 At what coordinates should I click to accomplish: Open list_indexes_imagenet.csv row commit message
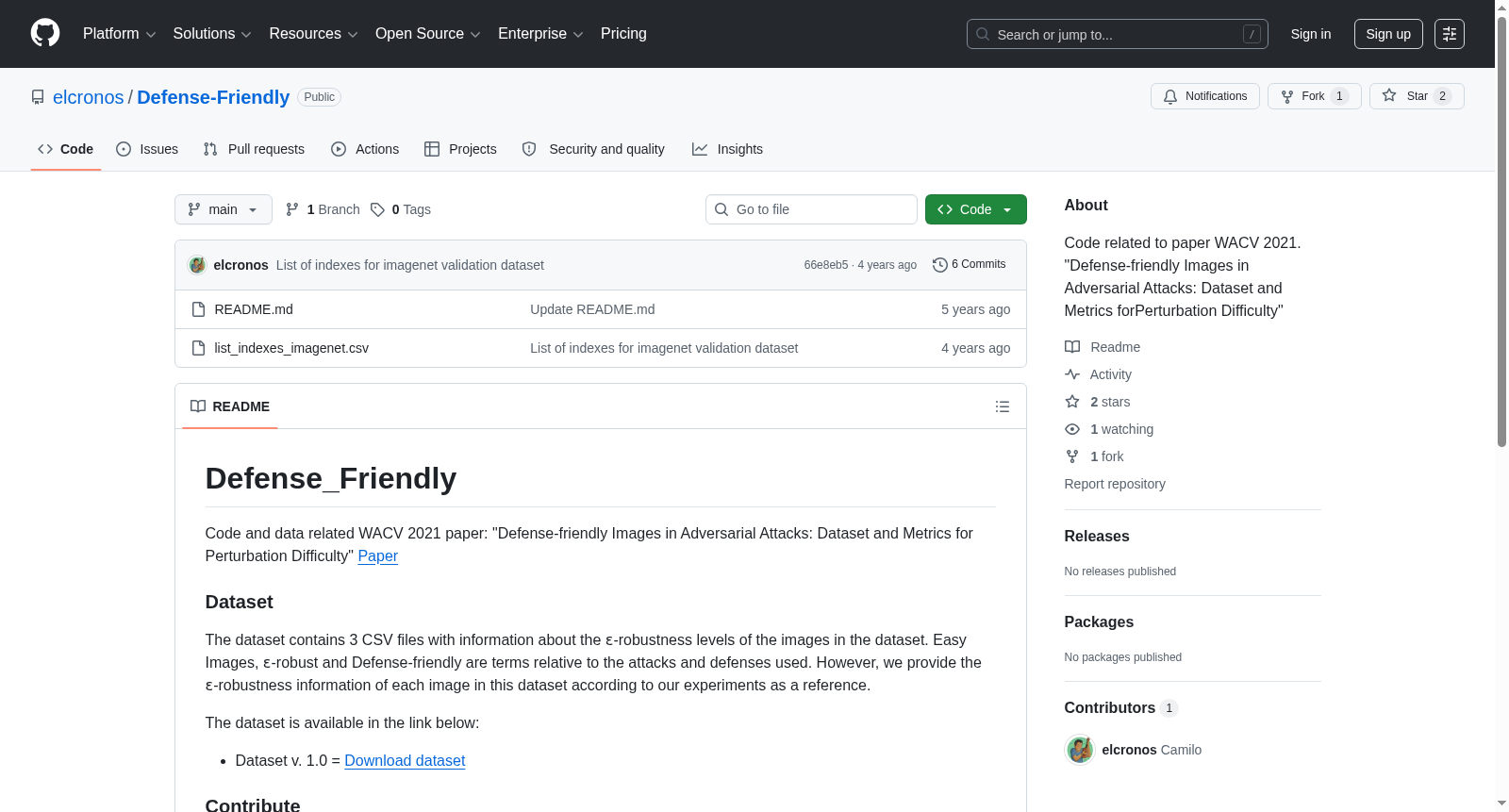(664, 348)
